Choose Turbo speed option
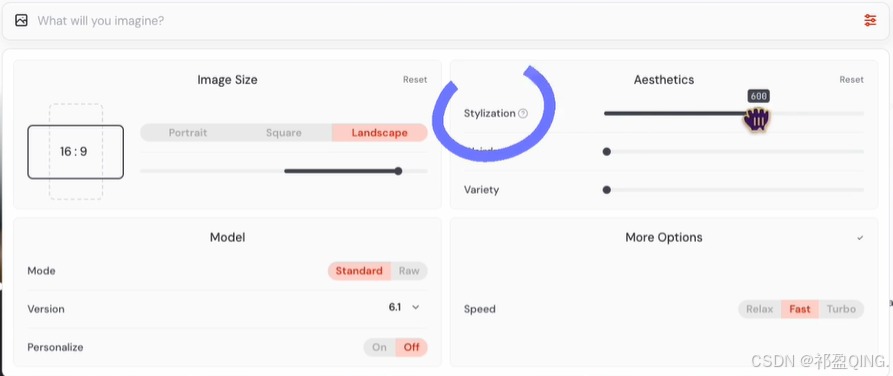The image size is (893, 376). coord(841,309)
